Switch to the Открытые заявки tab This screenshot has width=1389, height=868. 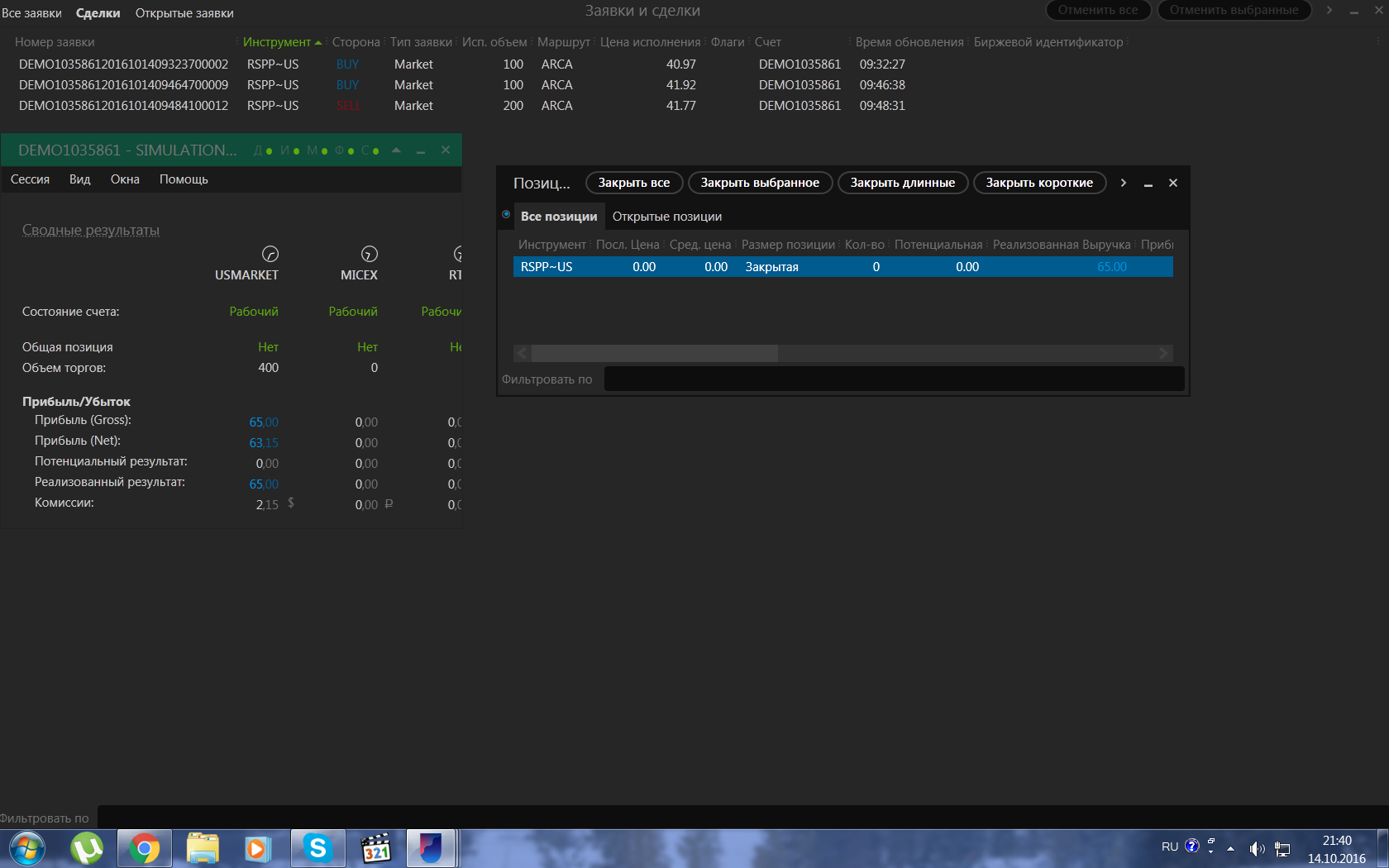click(x=184, y=13)
